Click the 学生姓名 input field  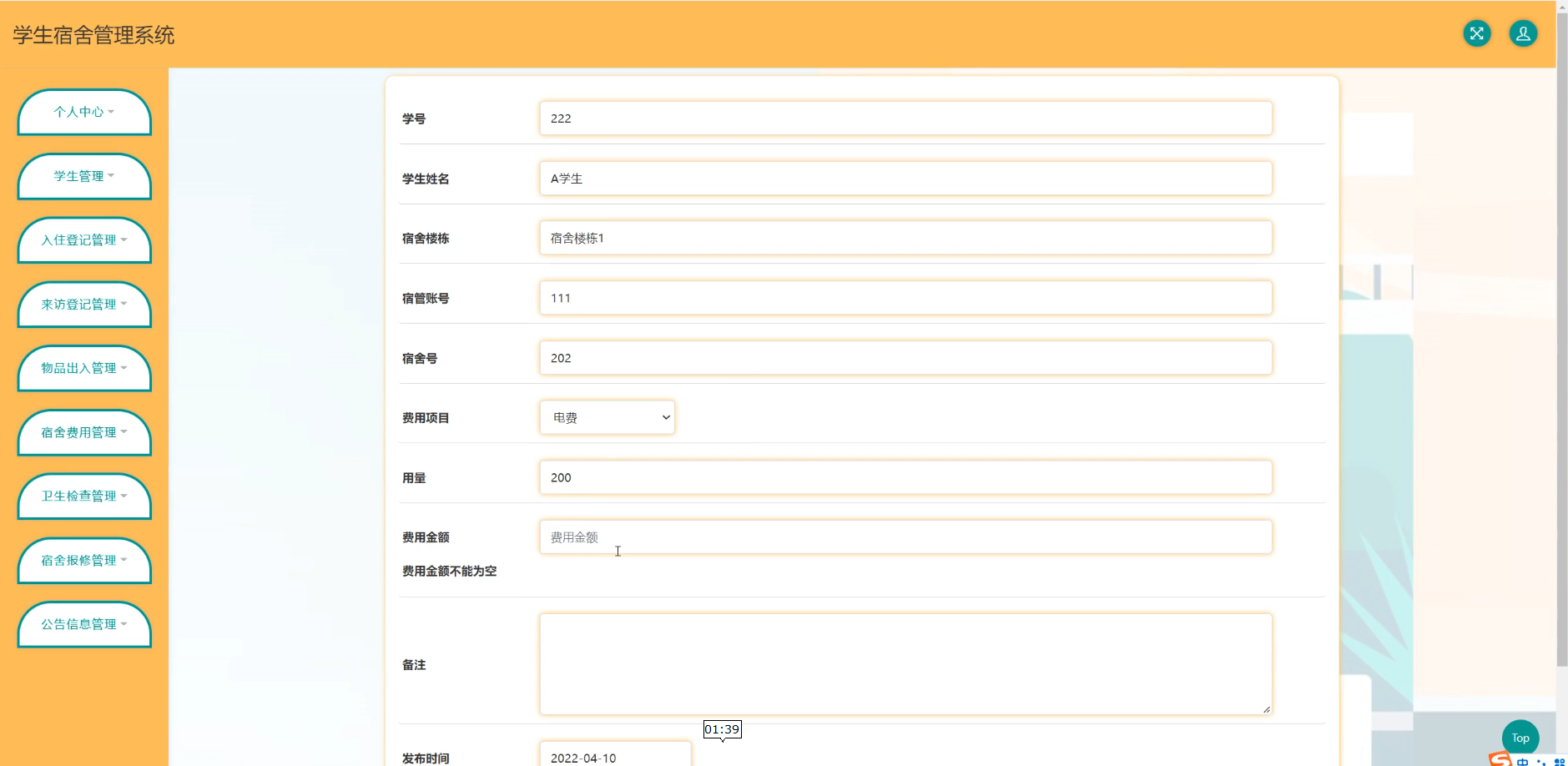click(x=905, y=179)
